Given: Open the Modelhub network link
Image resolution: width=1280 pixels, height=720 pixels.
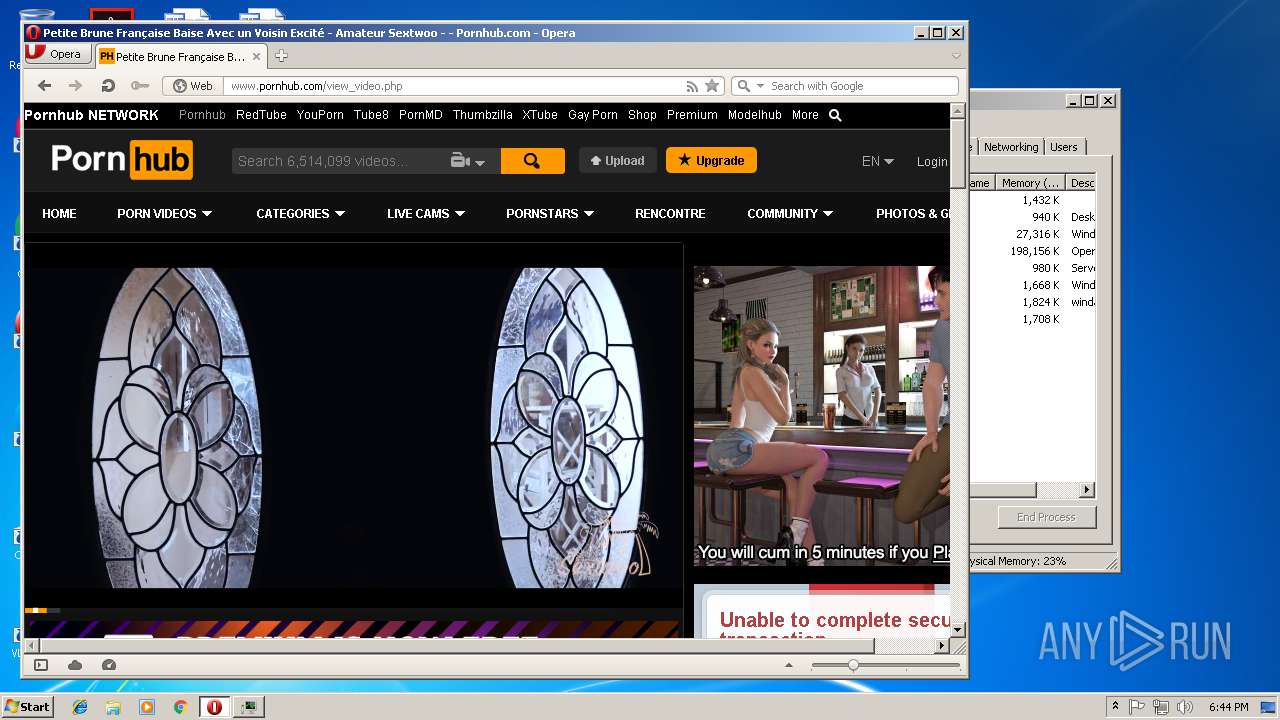Looking at the screenshot, I should click(x=755, y=115).
